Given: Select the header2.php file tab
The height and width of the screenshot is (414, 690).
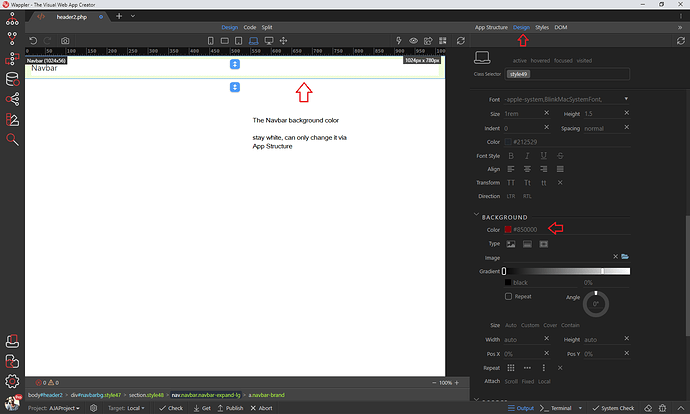Looking at the screenshot, I should pyautogui.click(x=71, y=17).
